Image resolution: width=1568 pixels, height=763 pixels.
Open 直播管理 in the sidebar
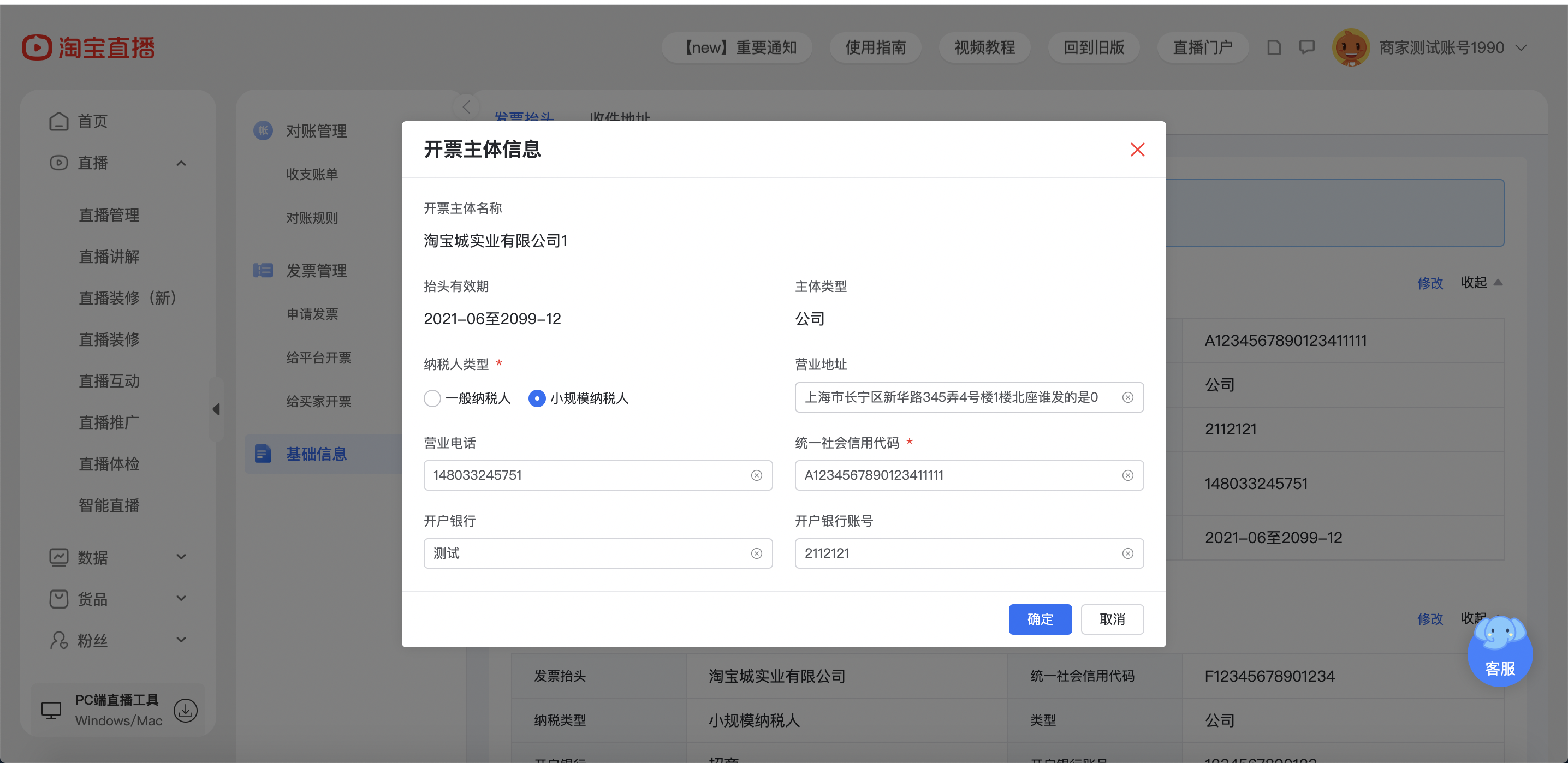coord(109,215)
